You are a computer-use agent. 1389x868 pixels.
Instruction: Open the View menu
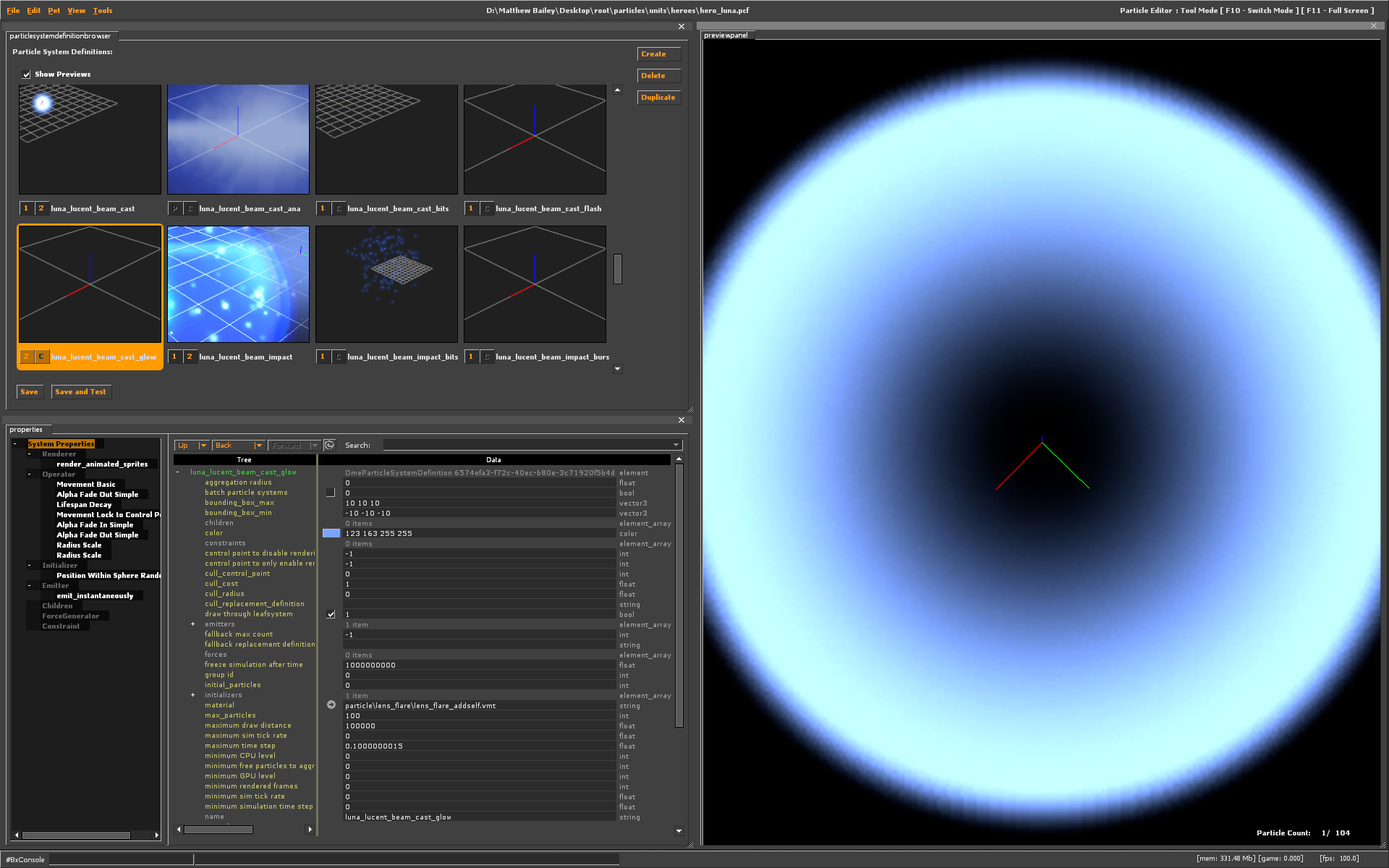tap(76, 11)
